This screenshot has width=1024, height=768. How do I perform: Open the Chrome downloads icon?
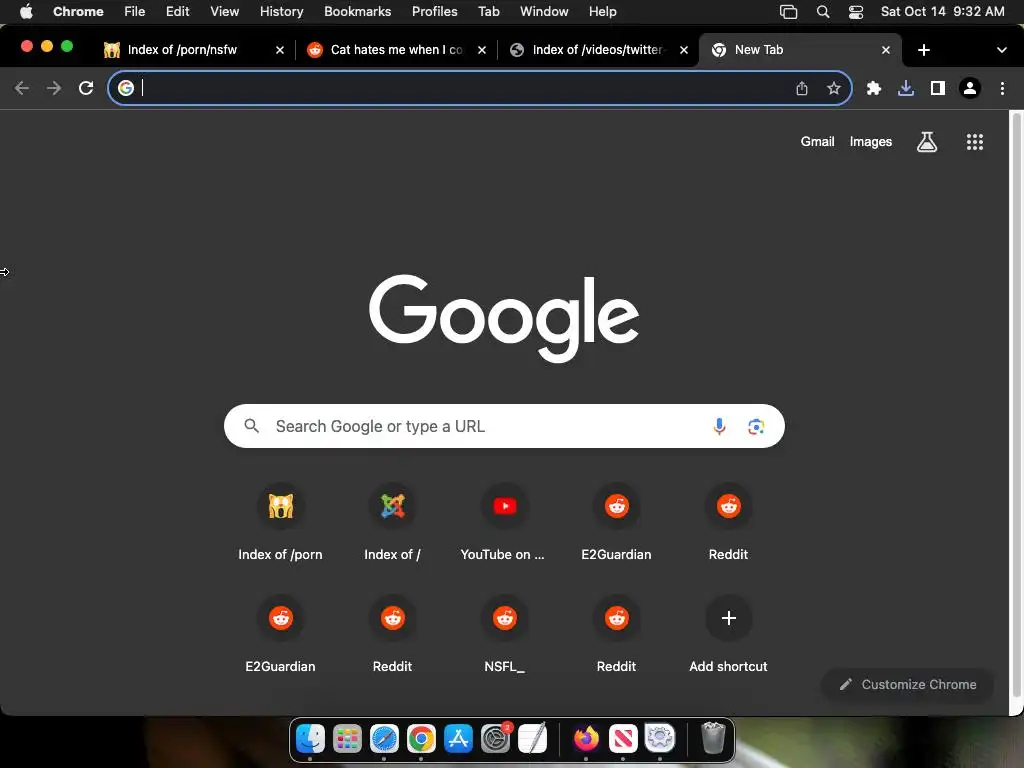tap(906, 88)
